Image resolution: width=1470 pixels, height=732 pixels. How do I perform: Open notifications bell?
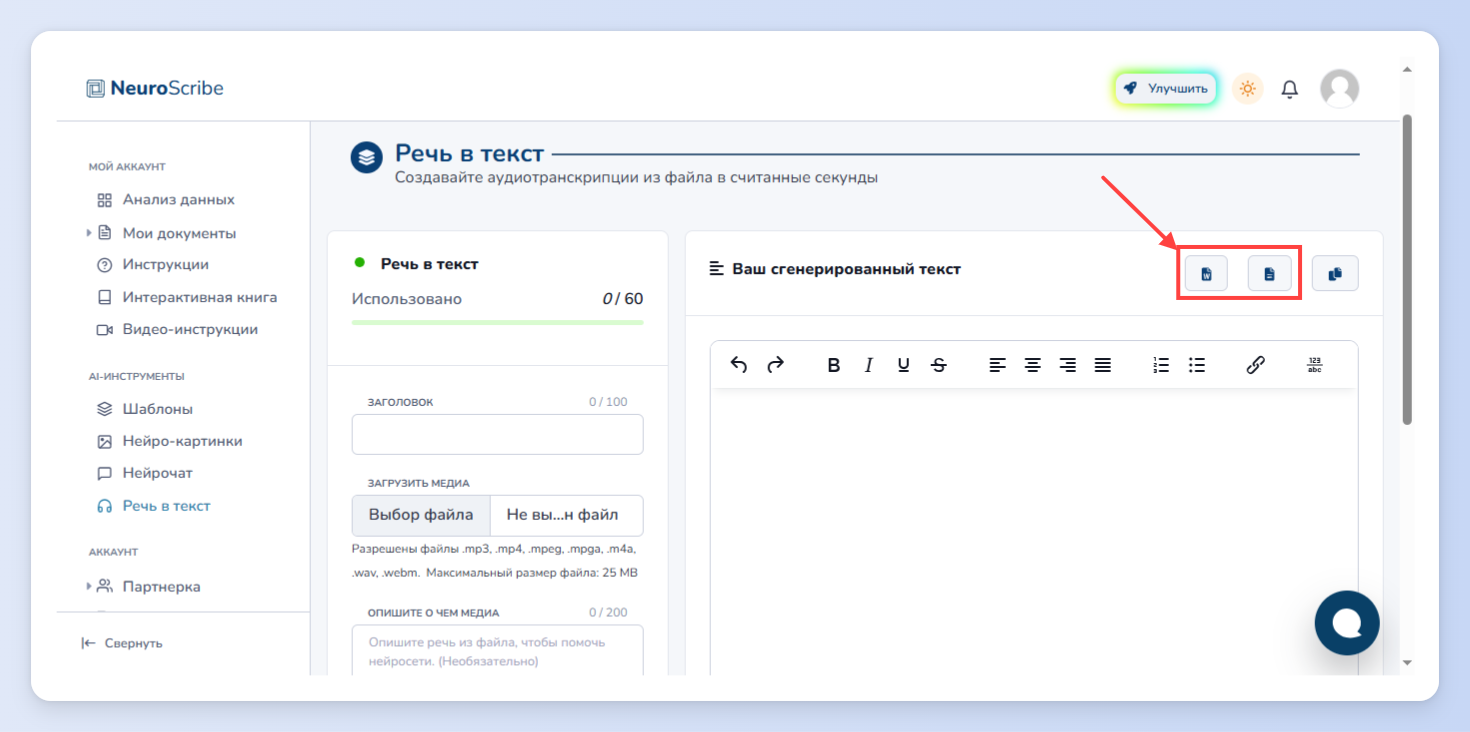coord(1290,89)
